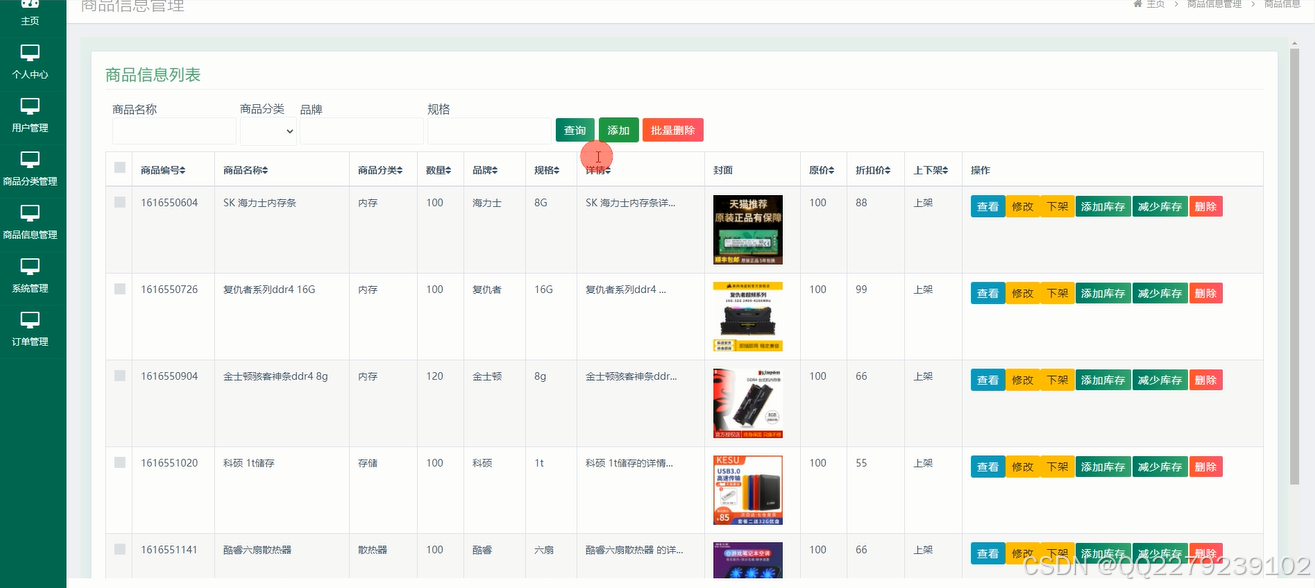This screenshot has width=1315, height=588.
Task: Open the 商品分类 dropdown filter
Action: tap(269, 131)
